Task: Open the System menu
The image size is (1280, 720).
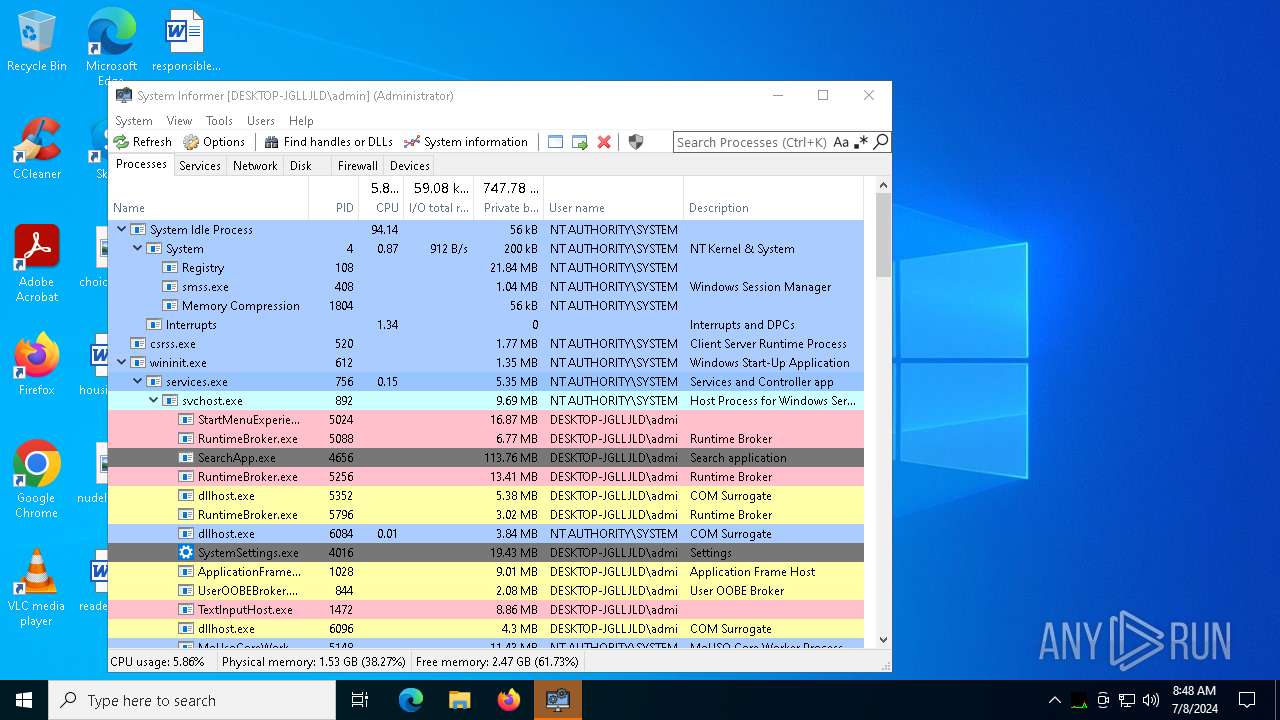Action: 134,121
